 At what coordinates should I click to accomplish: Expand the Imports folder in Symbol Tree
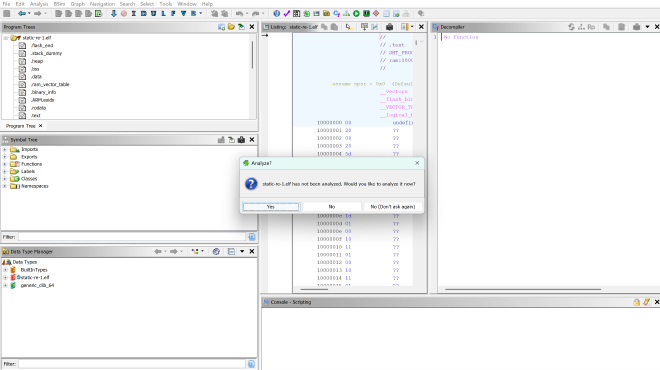tap(5, 149)
